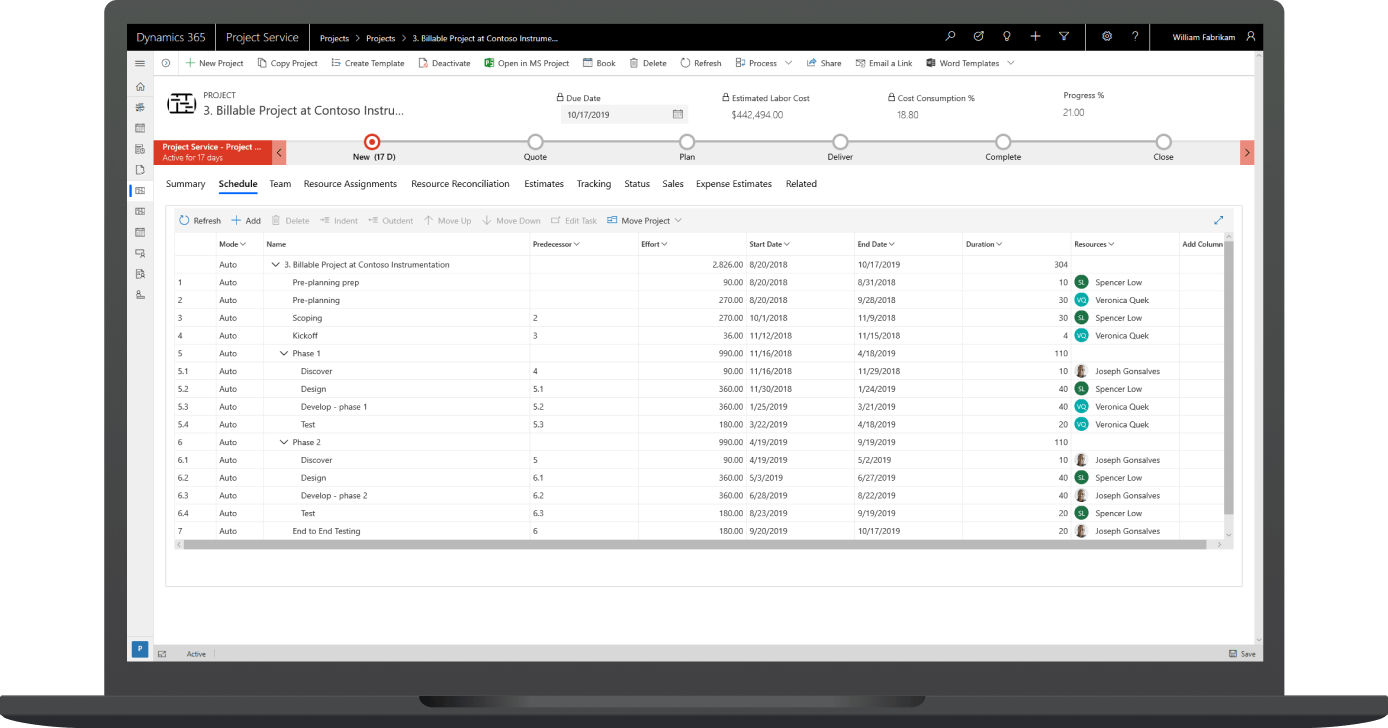Screen dimensions: 1388x728
Task: Click the grid vertical scrollbar
Action: click(x=1229, y=380)
